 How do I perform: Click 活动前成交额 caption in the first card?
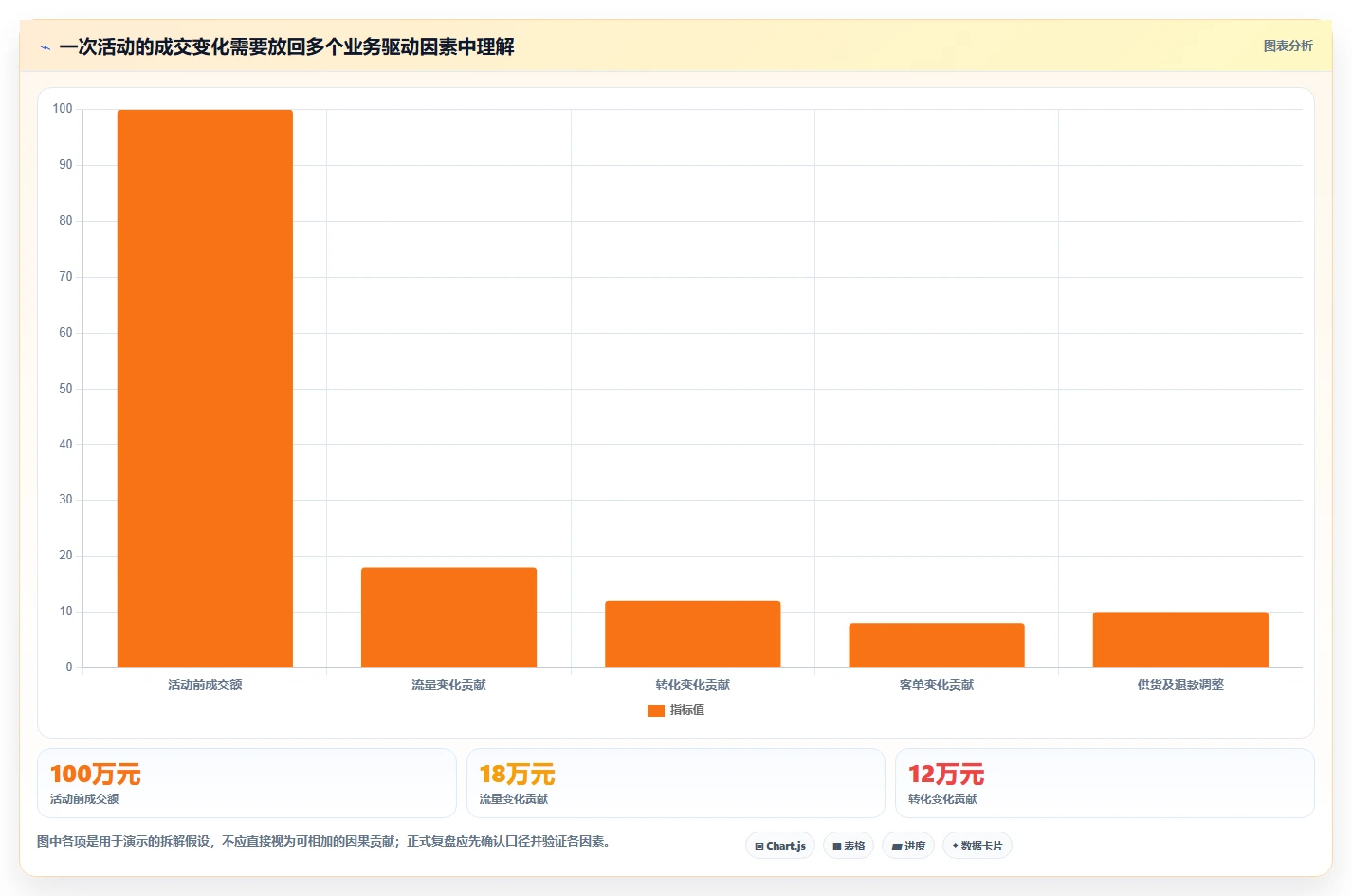84,799
